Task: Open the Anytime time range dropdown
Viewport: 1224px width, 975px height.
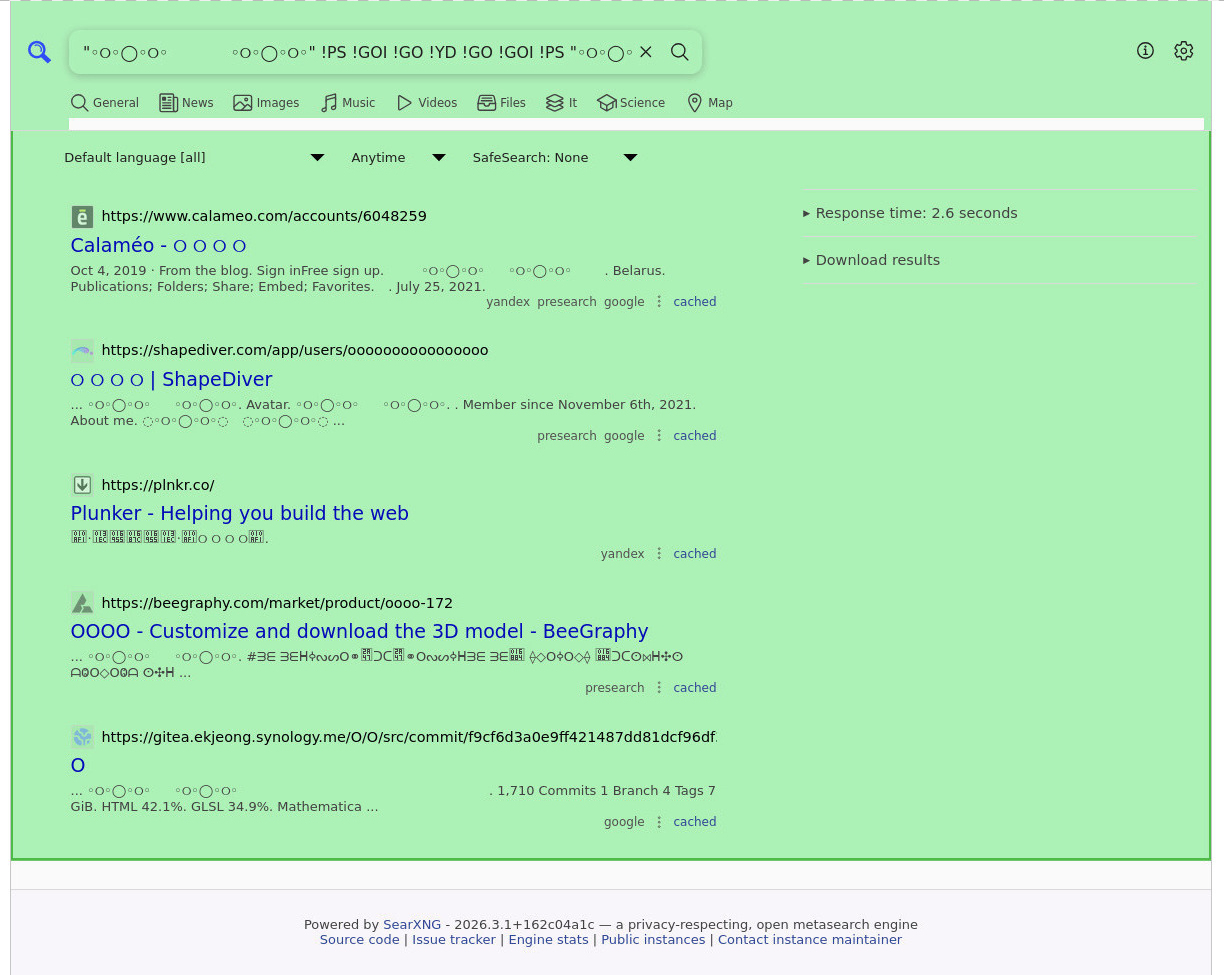Action: point(397,158)
